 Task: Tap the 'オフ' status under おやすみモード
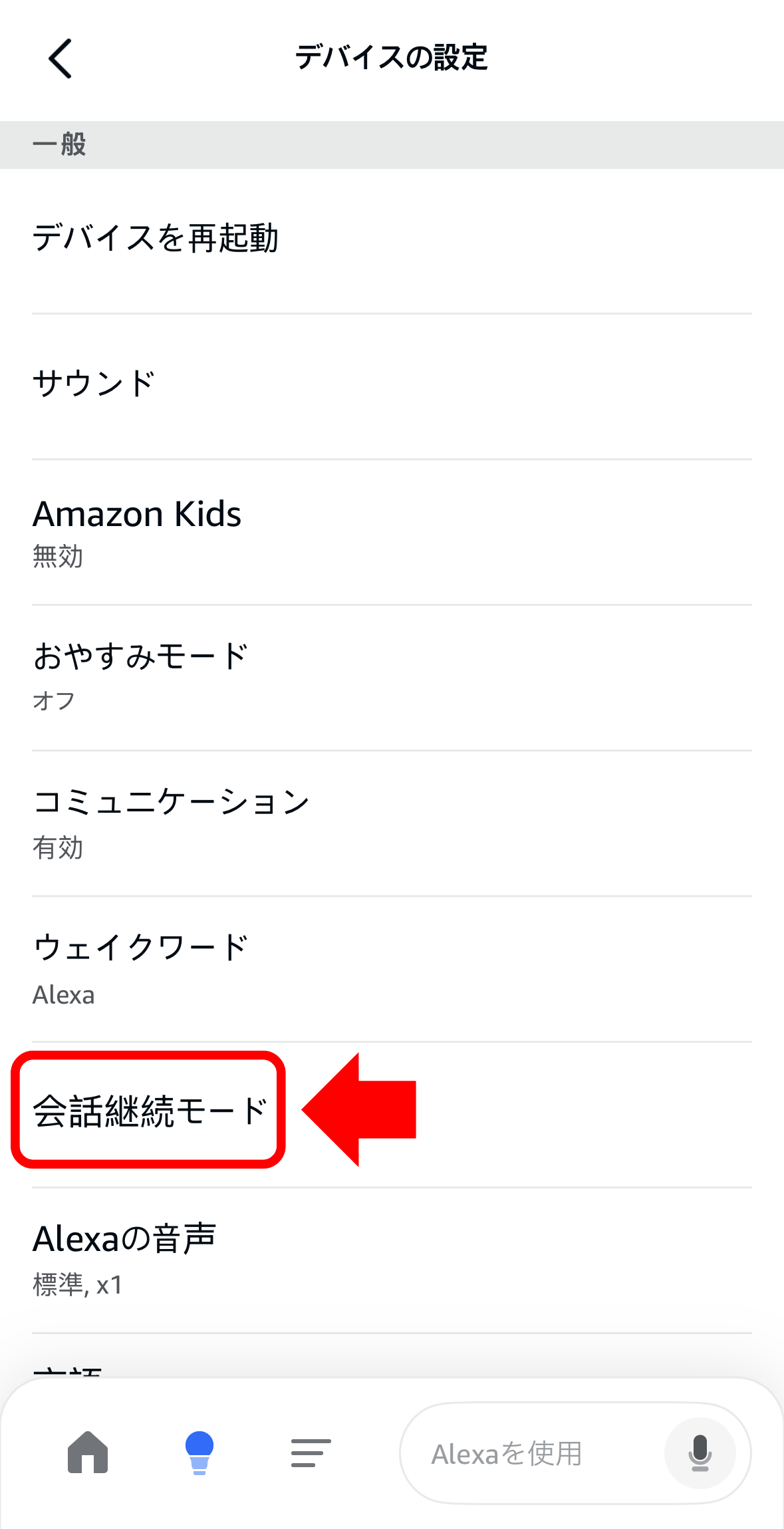click(x=54, y=701)
